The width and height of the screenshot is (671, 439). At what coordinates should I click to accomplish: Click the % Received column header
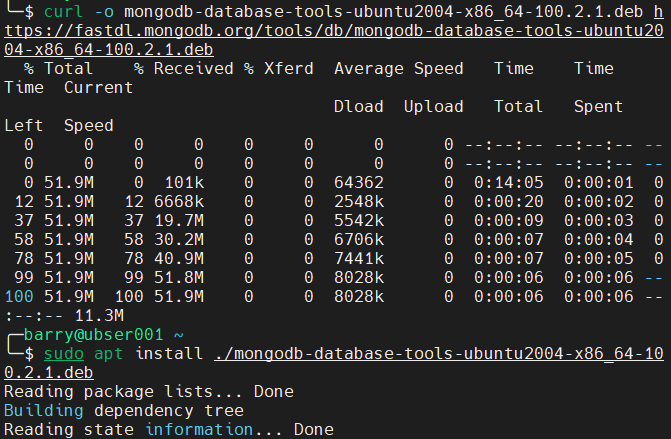coord(184,69)
